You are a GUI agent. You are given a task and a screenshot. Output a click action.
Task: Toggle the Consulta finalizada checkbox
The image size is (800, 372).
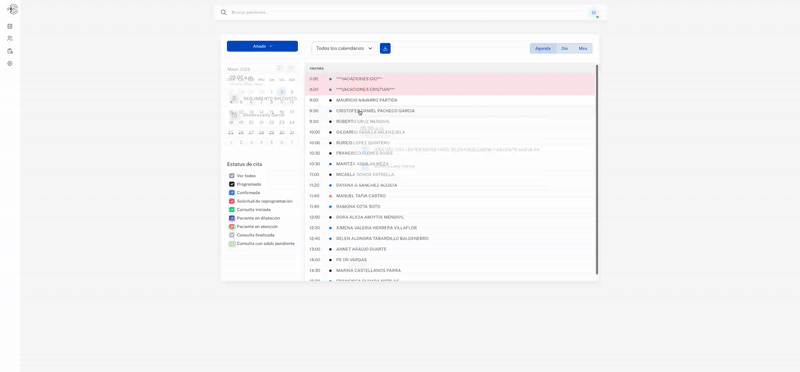232,235
